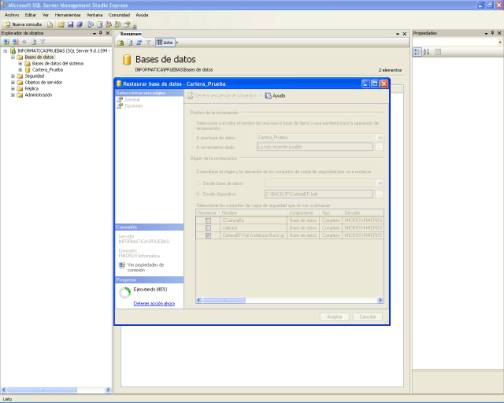Click the Aceptar button
This screenshot has height=403, width=504.
334,317
